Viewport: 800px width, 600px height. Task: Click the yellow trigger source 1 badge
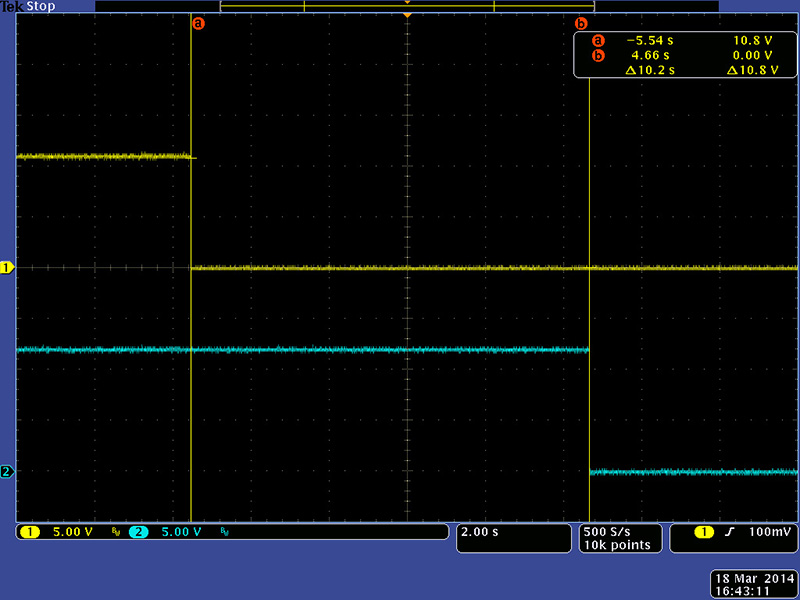703,532
